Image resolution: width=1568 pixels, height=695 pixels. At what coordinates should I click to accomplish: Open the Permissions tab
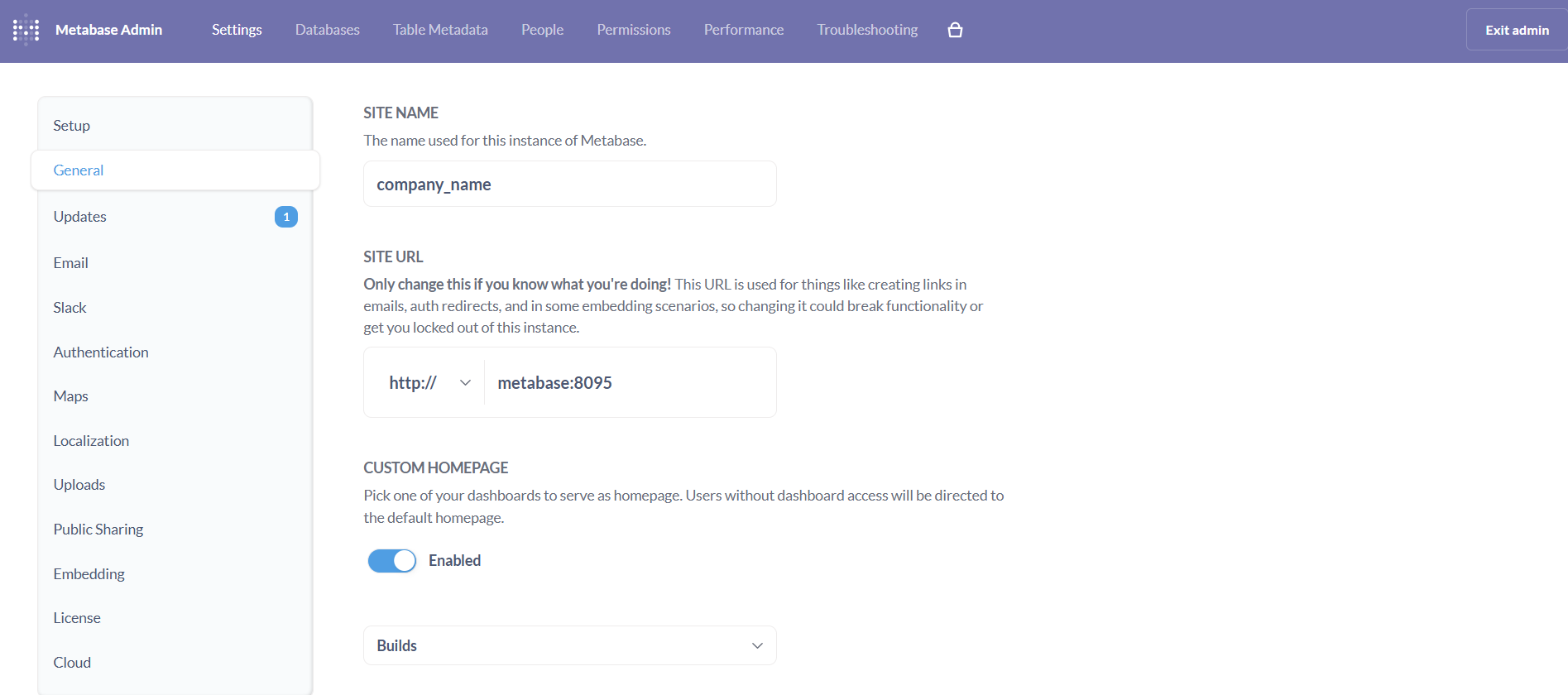coord(634,30)
